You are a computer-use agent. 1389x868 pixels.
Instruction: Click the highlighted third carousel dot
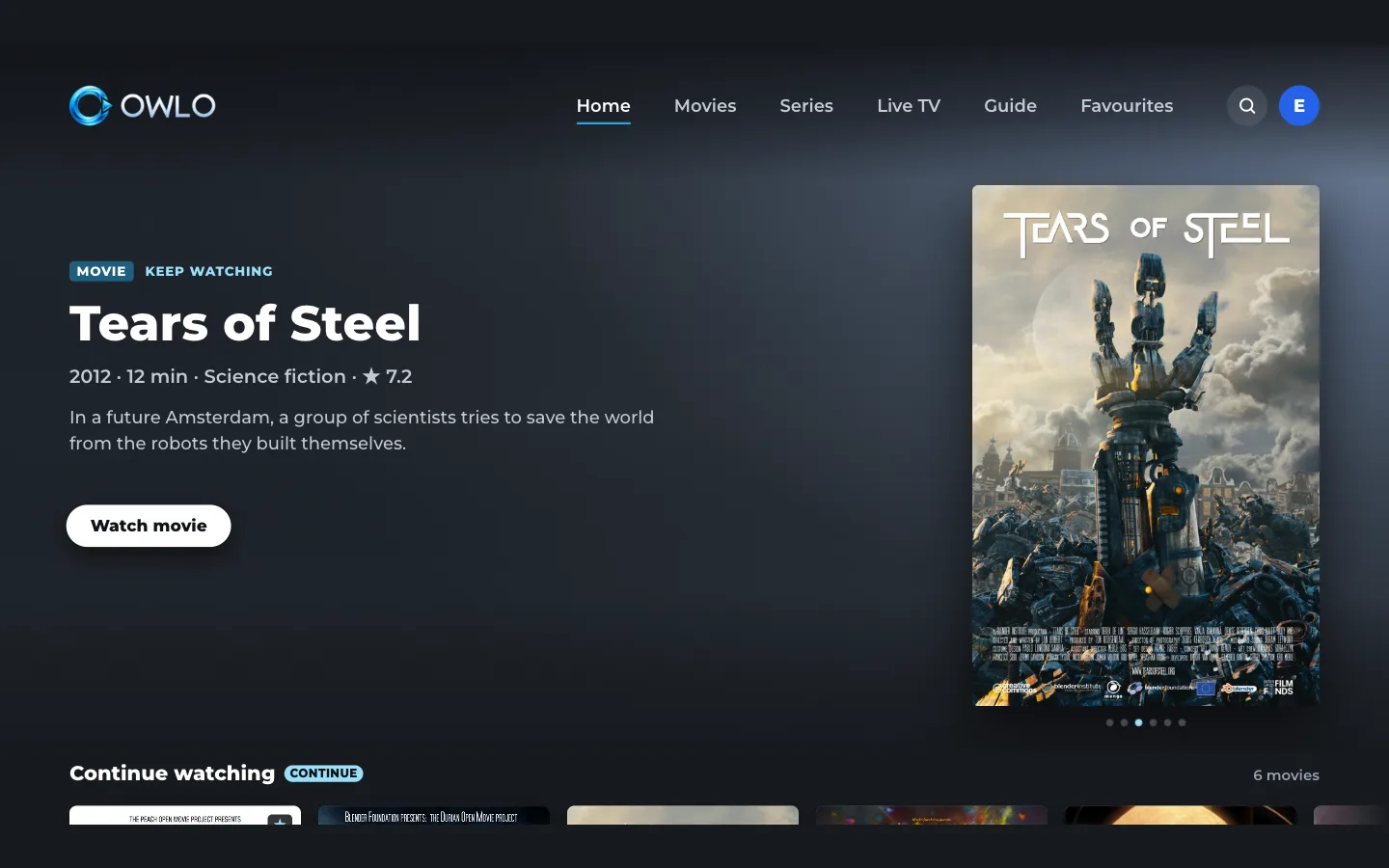click(1138, 722)
